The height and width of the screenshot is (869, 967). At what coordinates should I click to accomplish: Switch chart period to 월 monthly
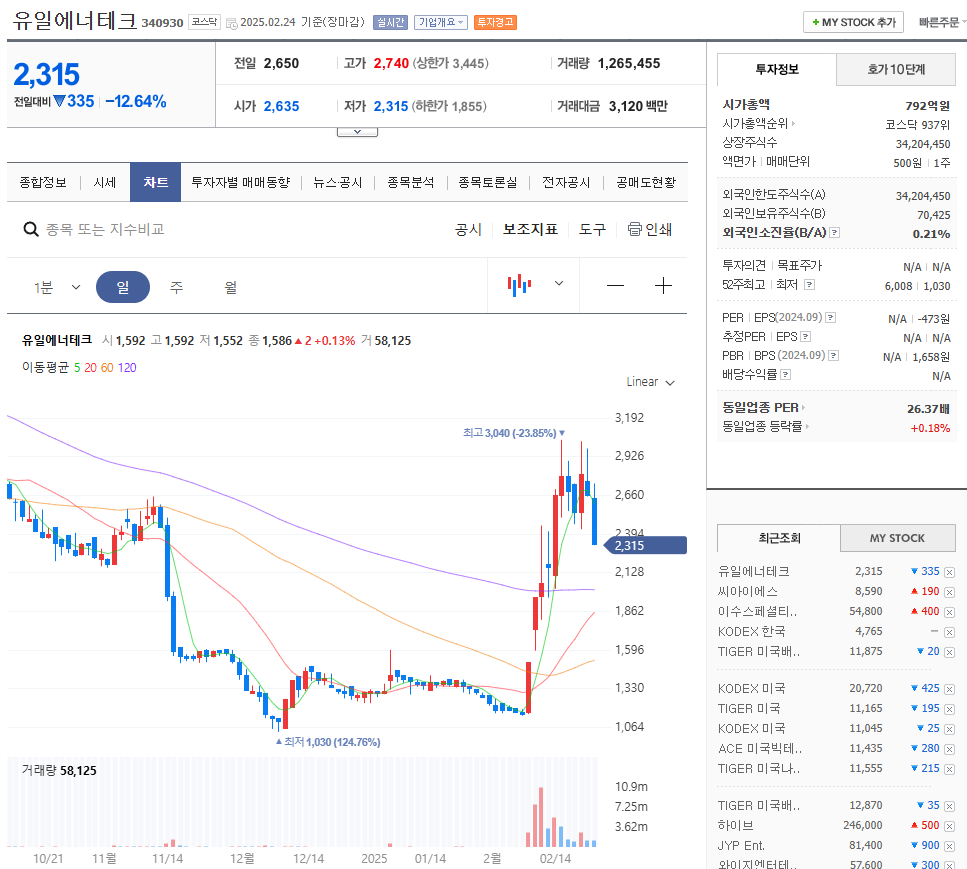click(230, 286)
